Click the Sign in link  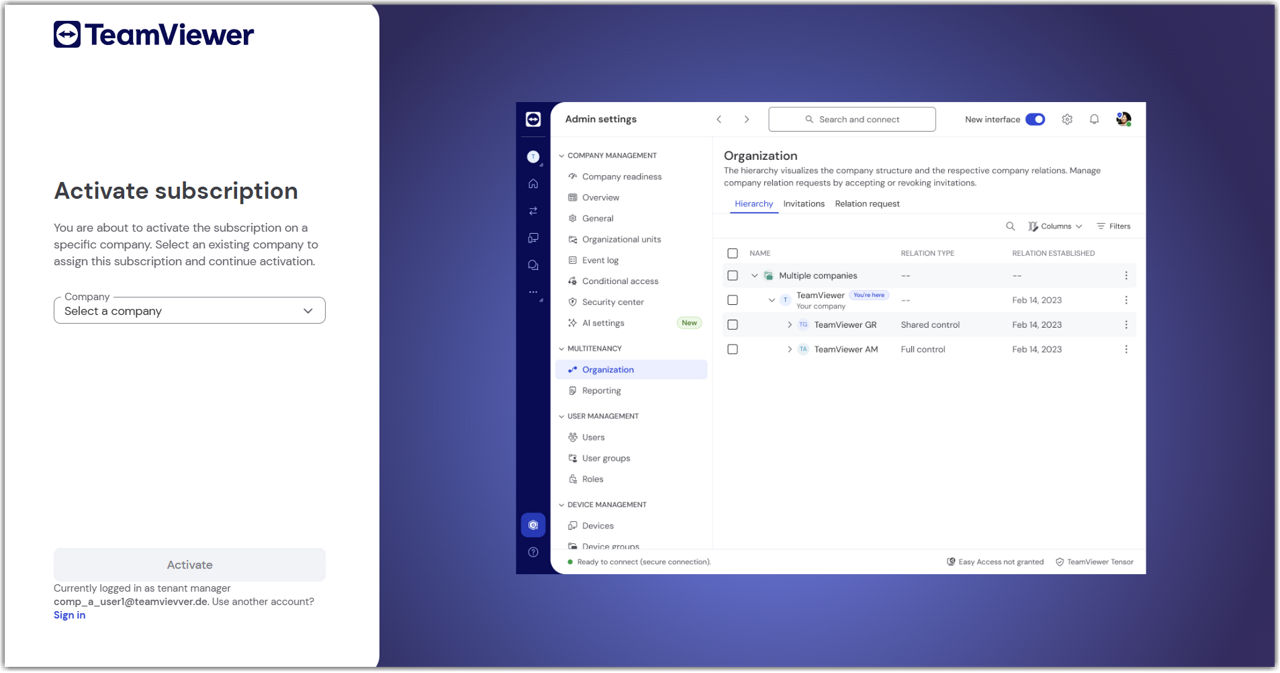pyautogui.click(x=69, y=615)
